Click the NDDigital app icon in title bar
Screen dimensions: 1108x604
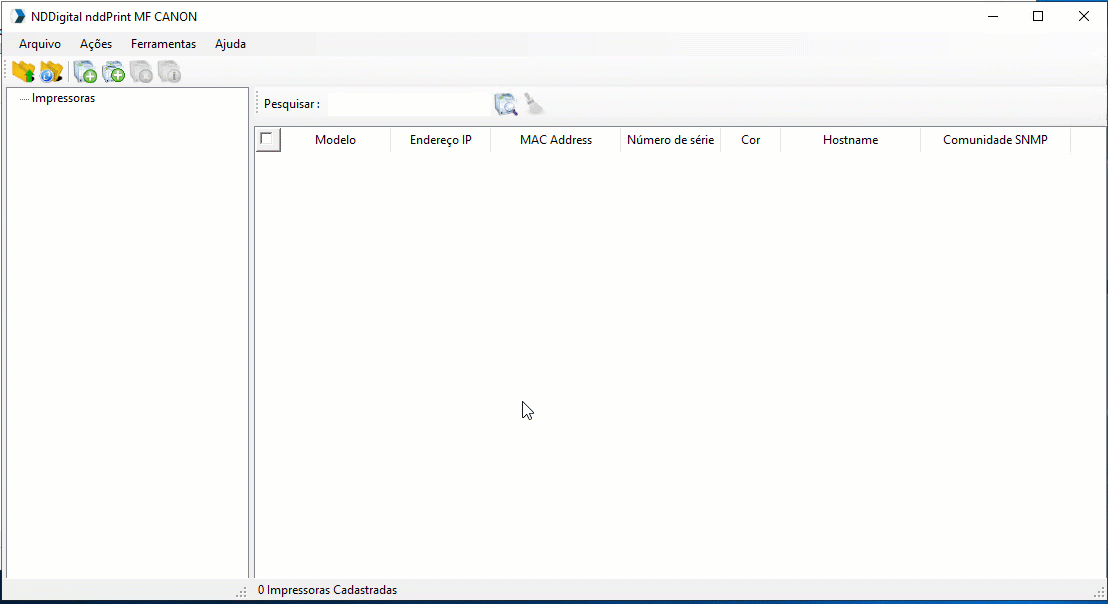point(17,16)
